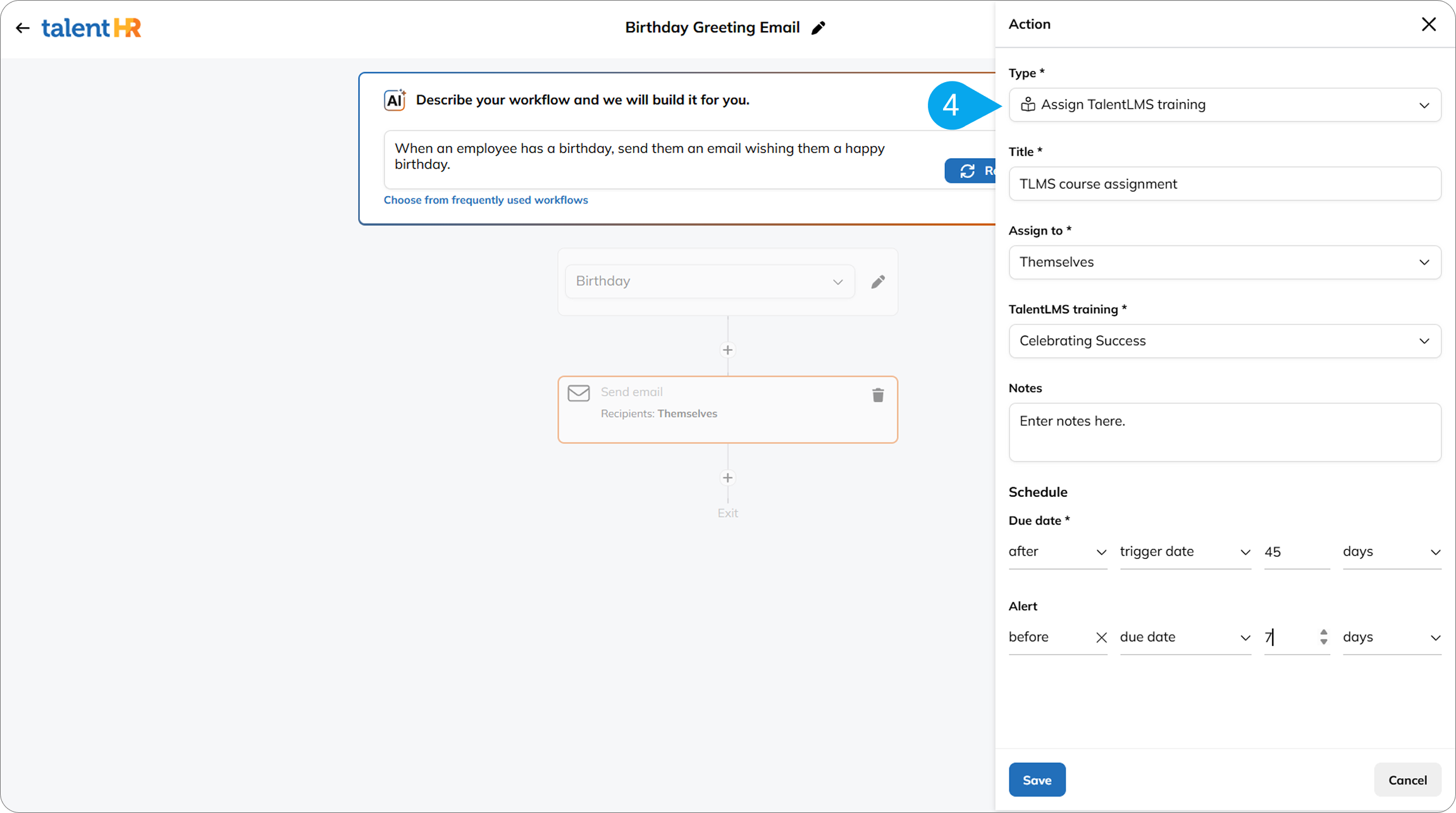Click the regenerate workflow button
The height and width of the screenshot is (813, 1456).
(x=970, y=171)
